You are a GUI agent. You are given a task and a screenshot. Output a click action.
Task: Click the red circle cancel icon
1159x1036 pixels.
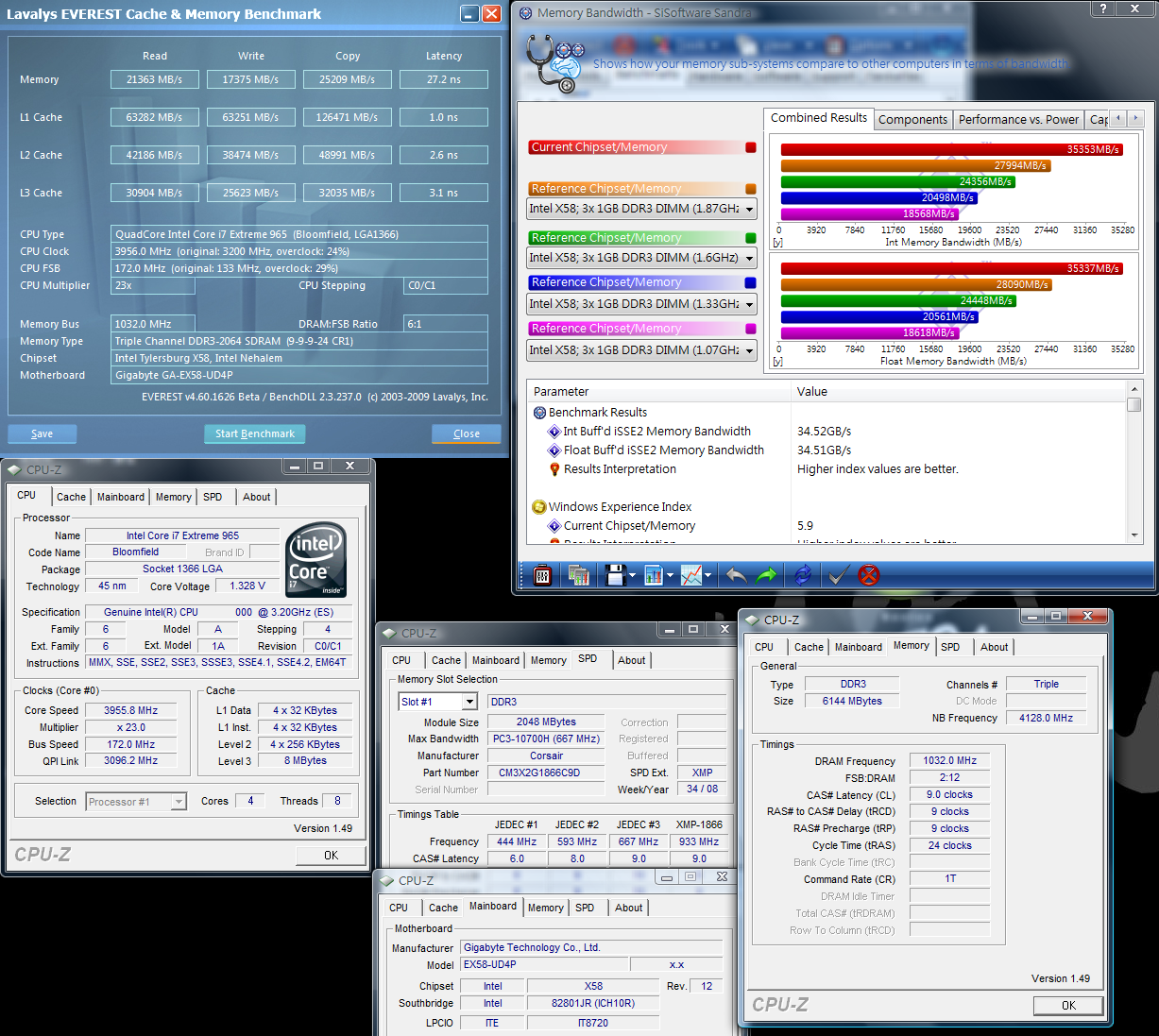coord(869,574)
